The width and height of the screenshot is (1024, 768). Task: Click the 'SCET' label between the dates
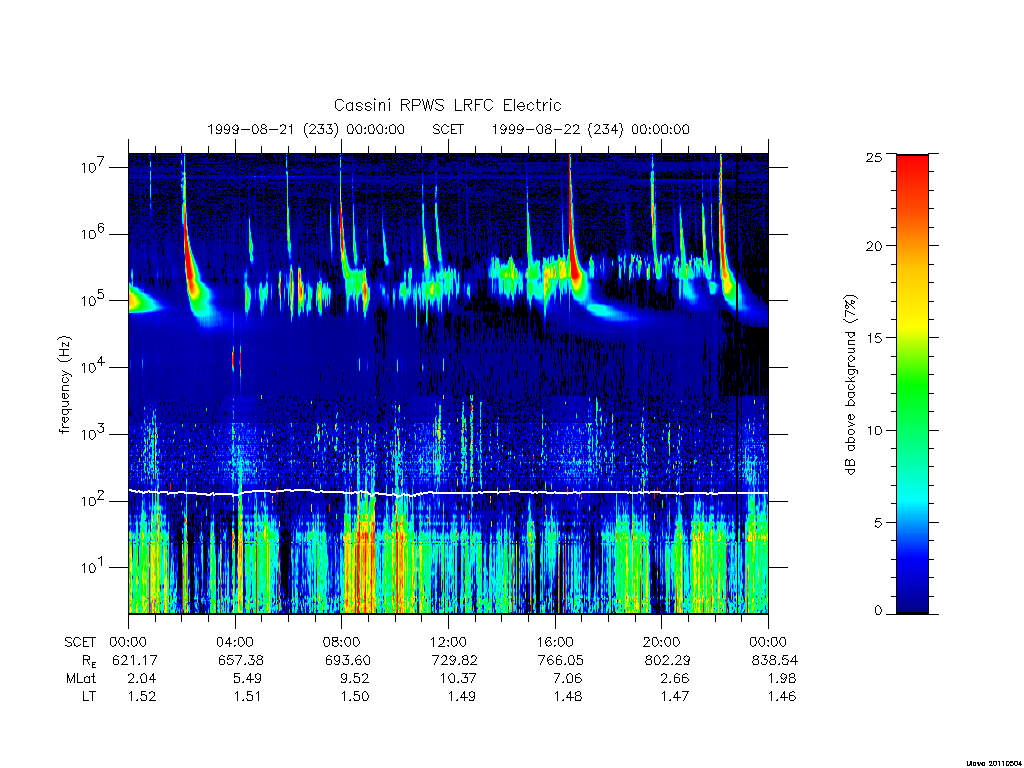[448, 129]
